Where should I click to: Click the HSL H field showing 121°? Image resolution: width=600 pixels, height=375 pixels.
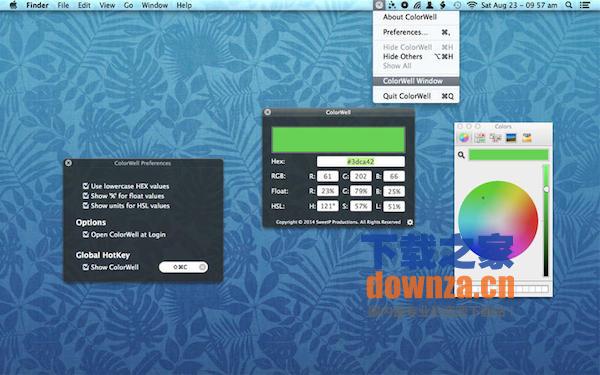[x=328, y=206]
